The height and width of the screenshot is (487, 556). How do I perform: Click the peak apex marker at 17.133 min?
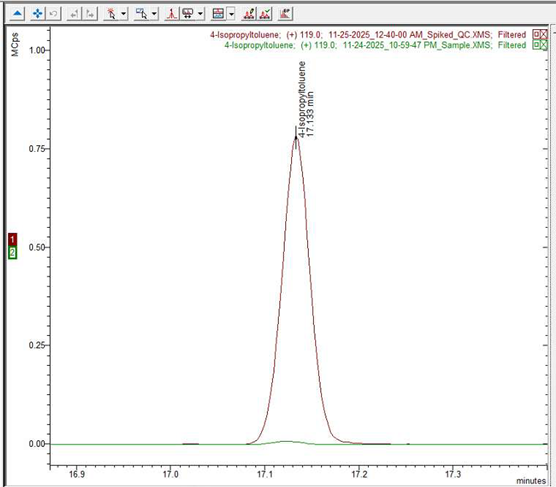point(296,138)
